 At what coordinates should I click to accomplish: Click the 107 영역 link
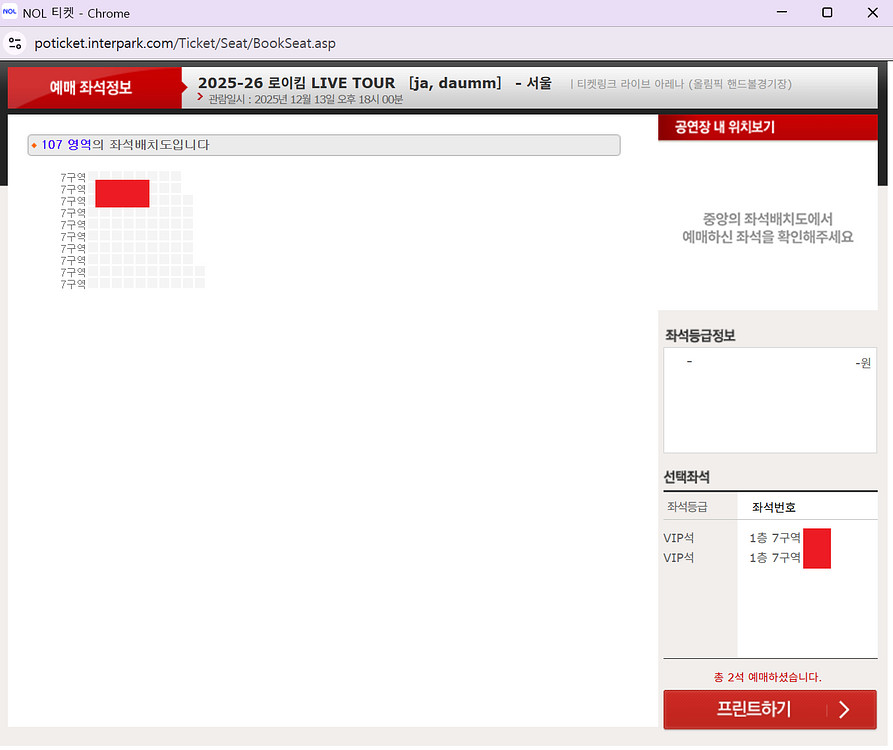[x=66, y=145]
